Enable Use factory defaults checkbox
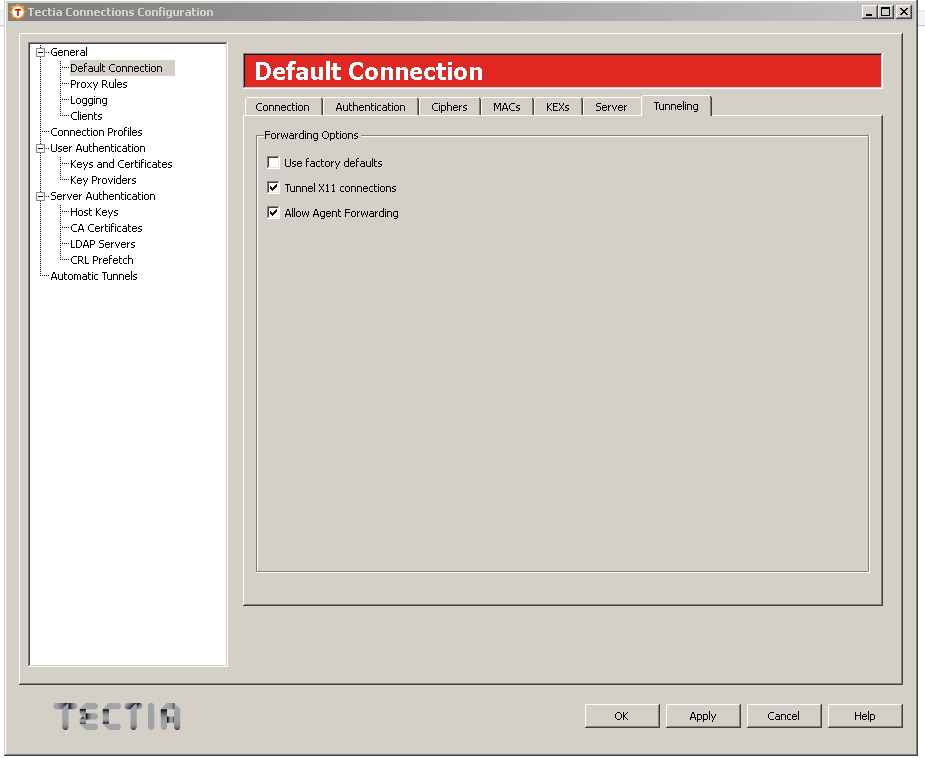The width and height of the screenshot is (925, 758). (273, 162)
